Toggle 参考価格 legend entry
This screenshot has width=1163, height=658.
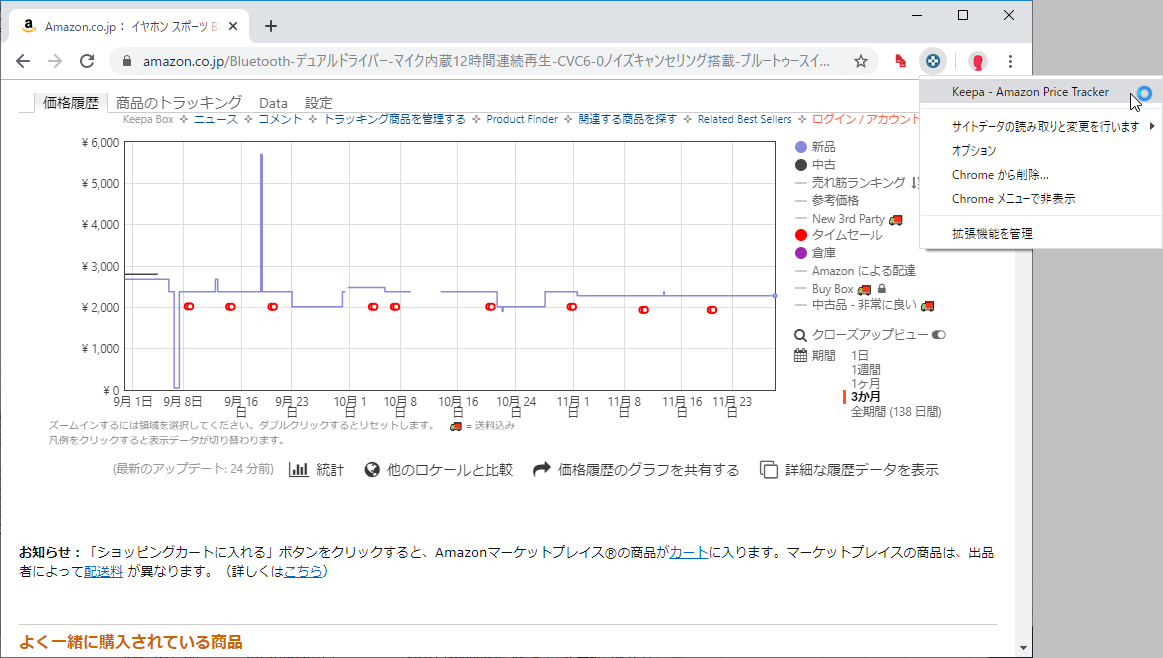click(x=826, y=200)
